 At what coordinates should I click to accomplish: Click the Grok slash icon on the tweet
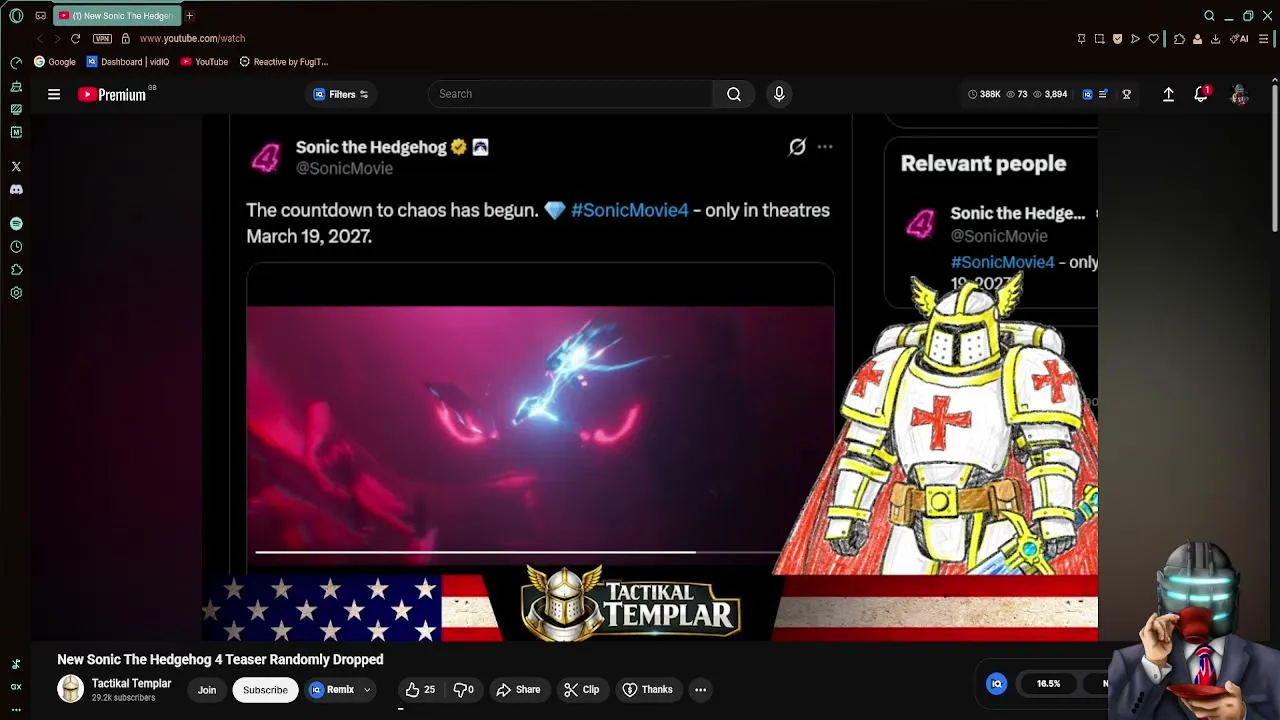(797, 147)
